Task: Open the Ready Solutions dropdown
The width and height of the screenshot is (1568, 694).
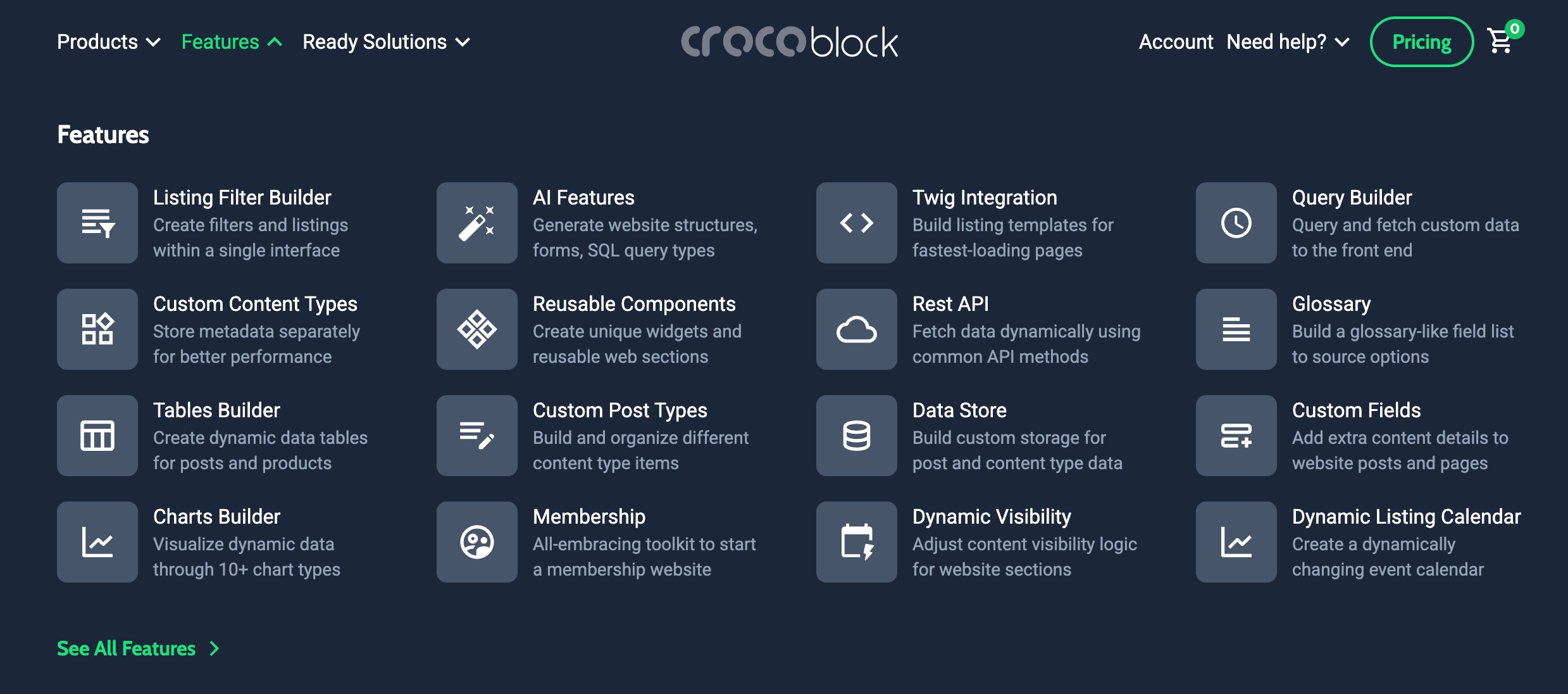Action: pyautogui.click(x=386, y=42)
